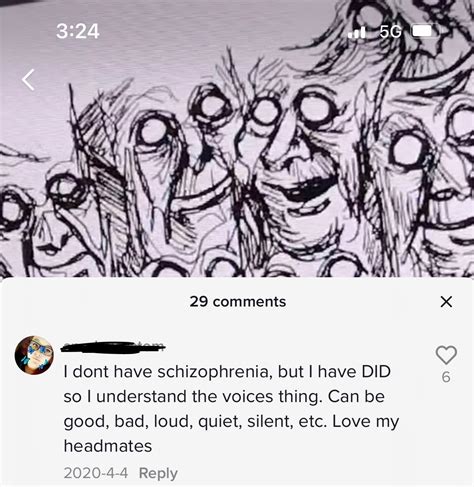Tap the 5G network indicator
The width and height of the screenshot is (474, 487).
click(390, 32)
